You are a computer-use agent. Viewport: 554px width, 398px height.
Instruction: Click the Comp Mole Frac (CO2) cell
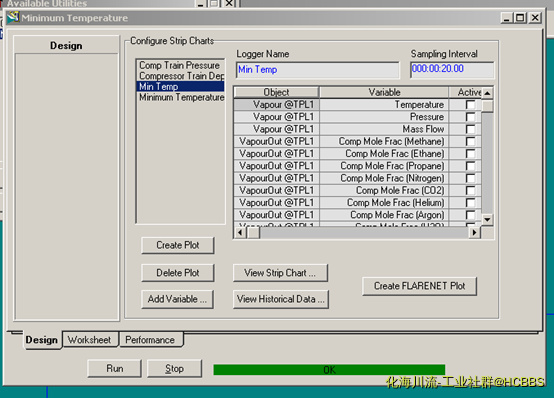pos(384,191)
